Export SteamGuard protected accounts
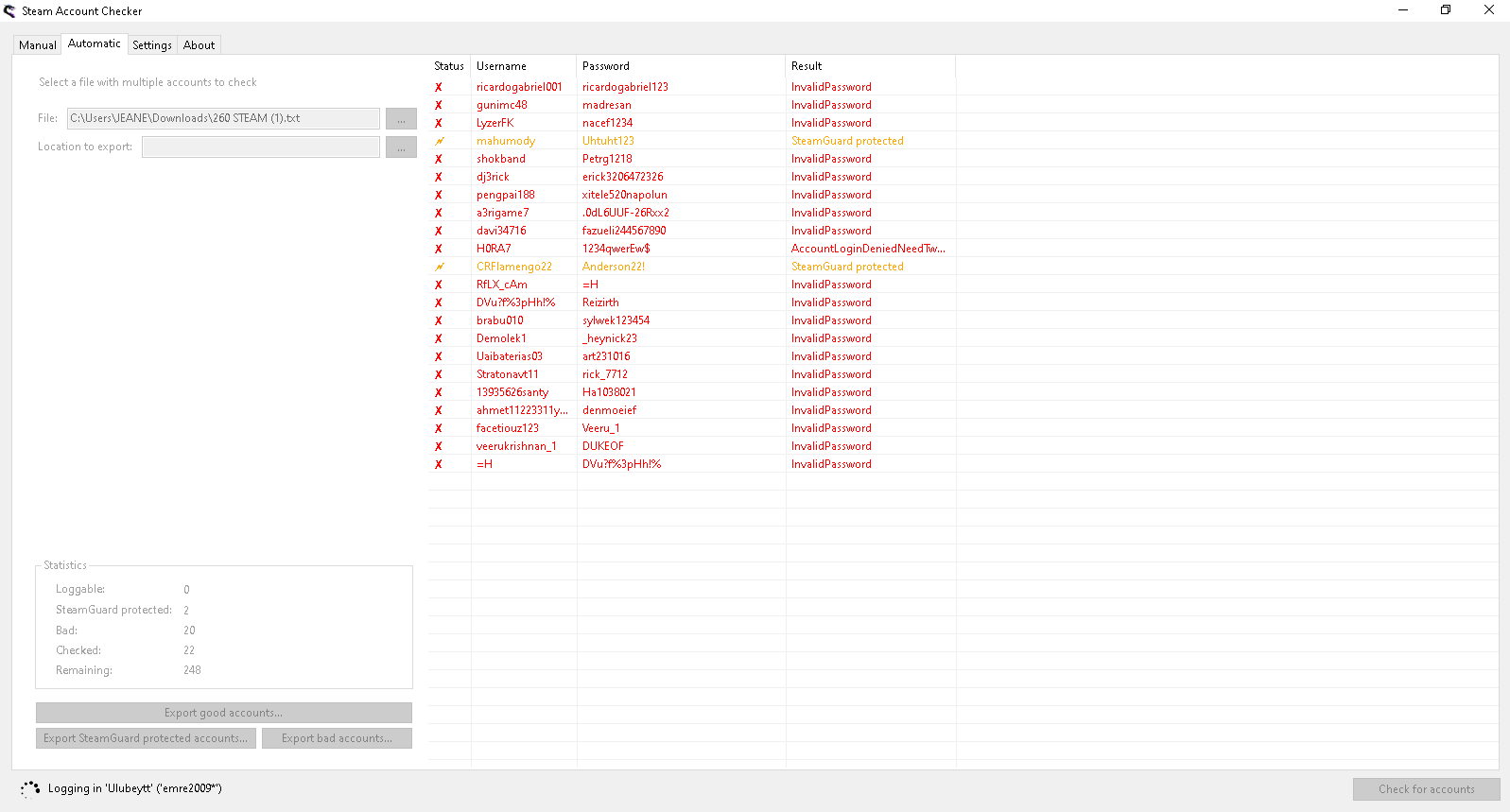1510x812 pixels. point(146,738)
